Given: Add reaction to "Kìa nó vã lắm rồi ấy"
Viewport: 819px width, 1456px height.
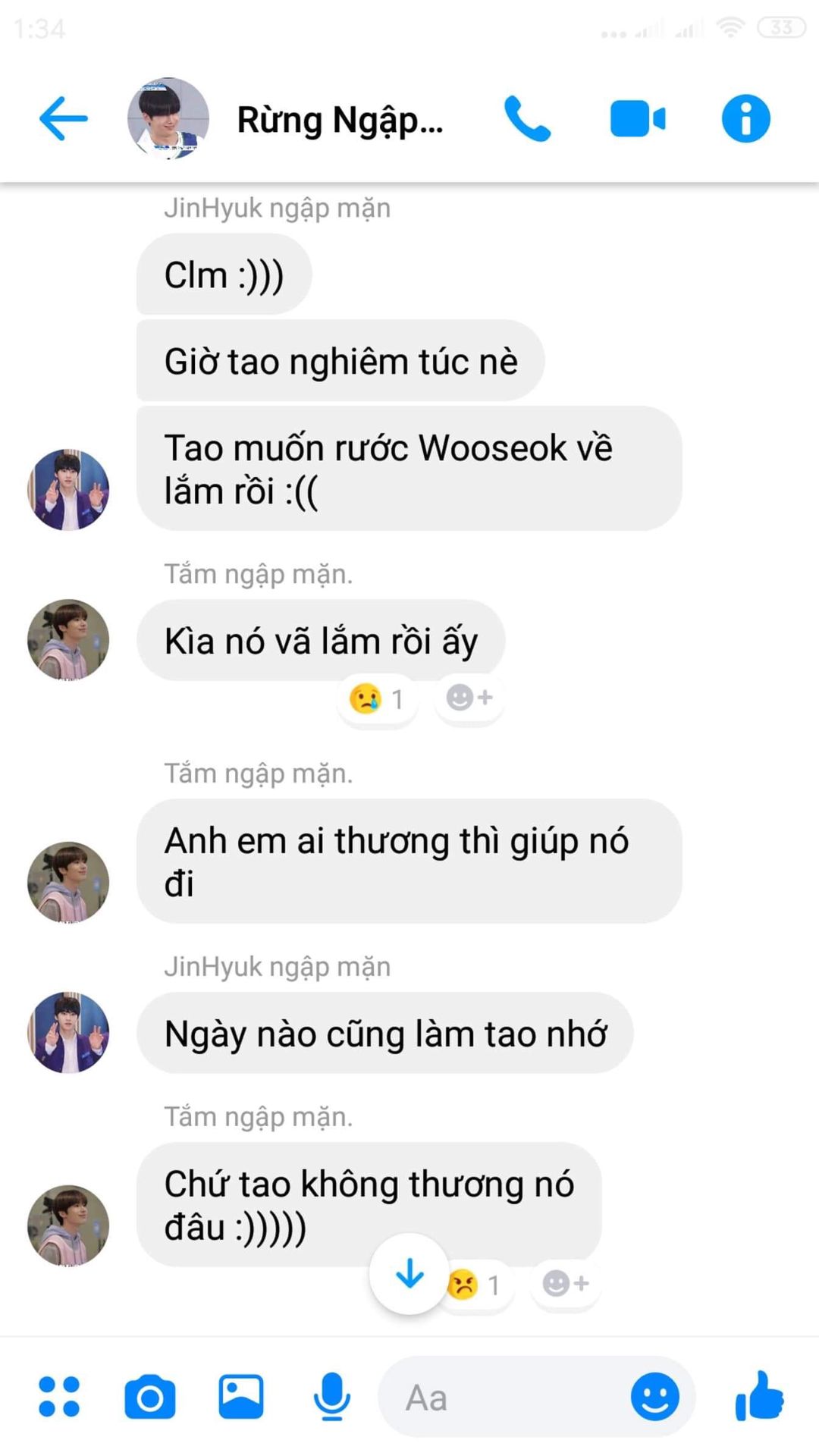Looking at the screenshot, I should (469, 698).
